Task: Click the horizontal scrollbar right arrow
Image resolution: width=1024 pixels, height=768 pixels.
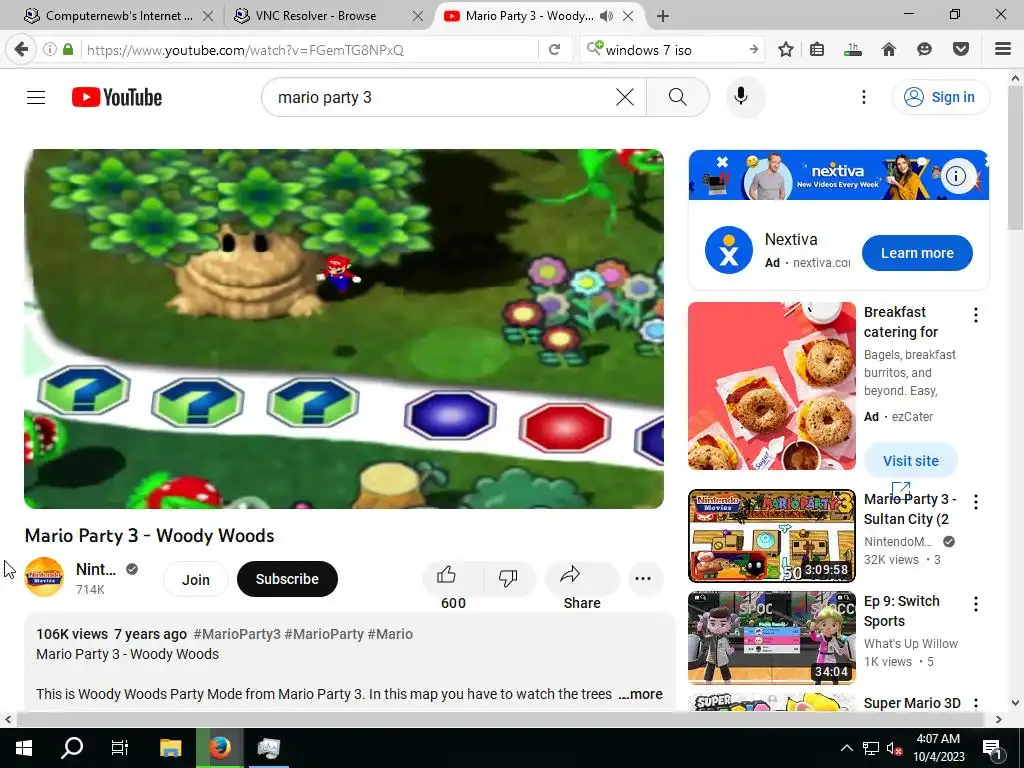Action: [999, 720]
